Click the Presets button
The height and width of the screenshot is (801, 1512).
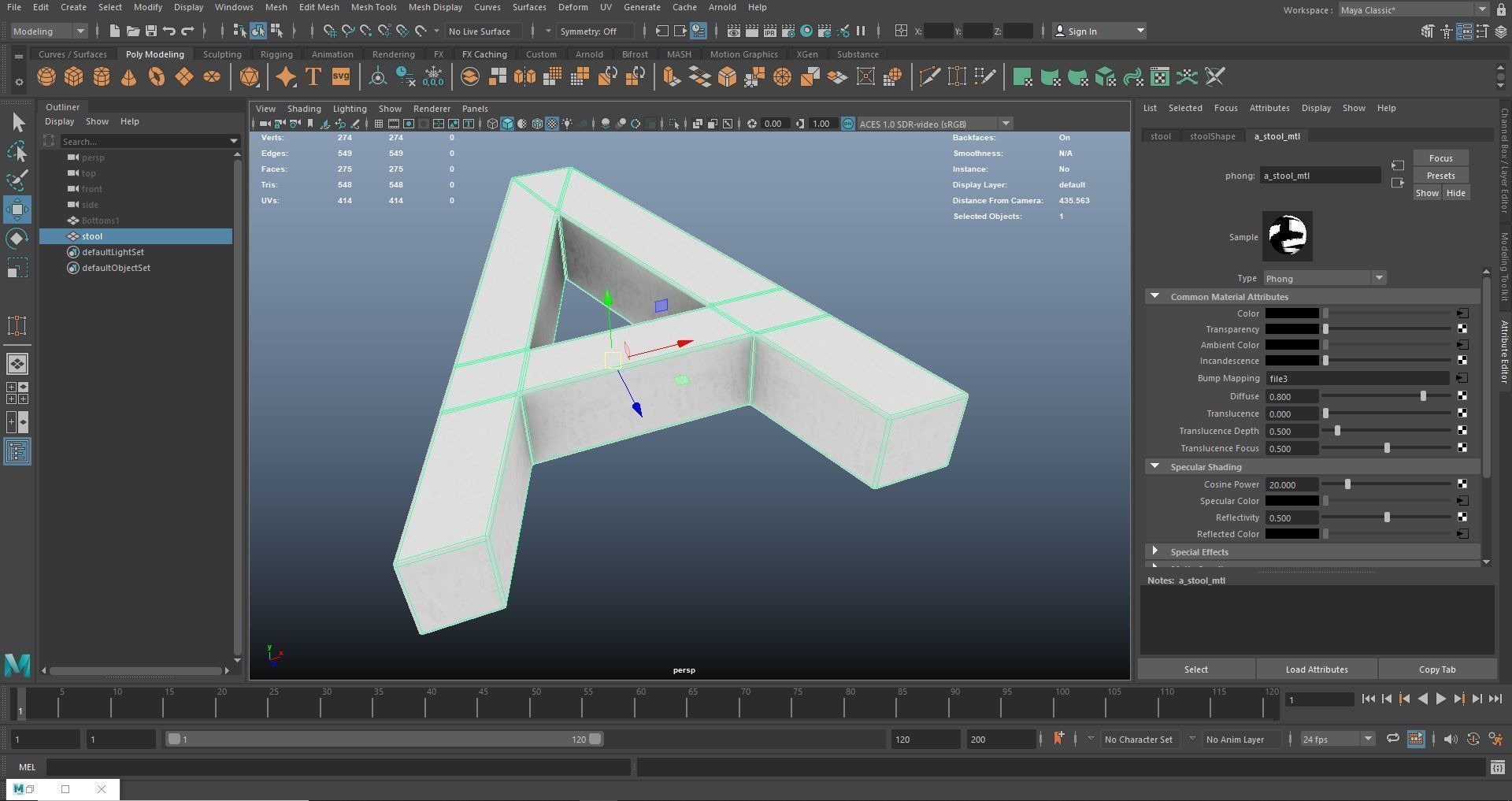1440,176
